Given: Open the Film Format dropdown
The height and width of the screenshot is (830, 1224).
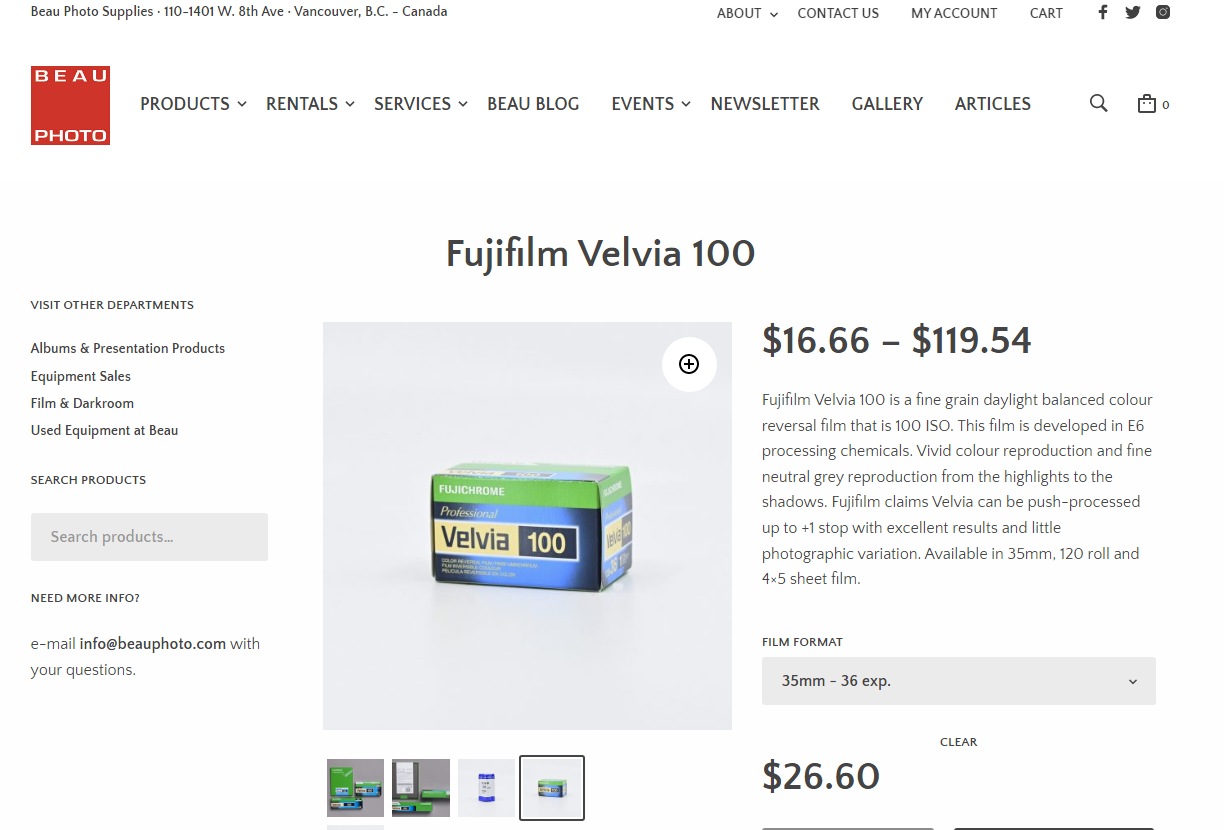Looking at the screenshot, I should [958, 681].
